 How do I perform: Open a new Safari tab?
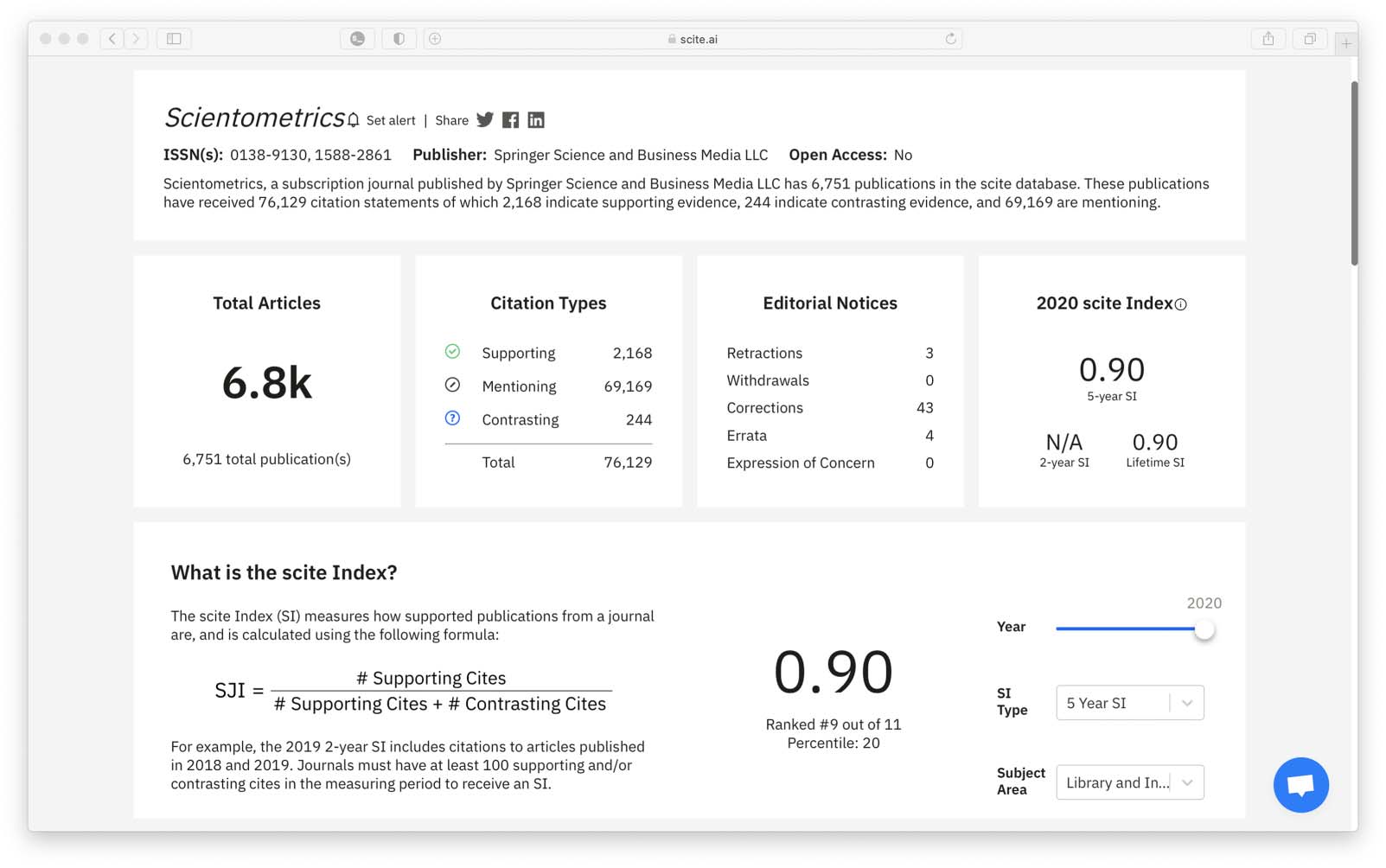[x=1346, y=43]
